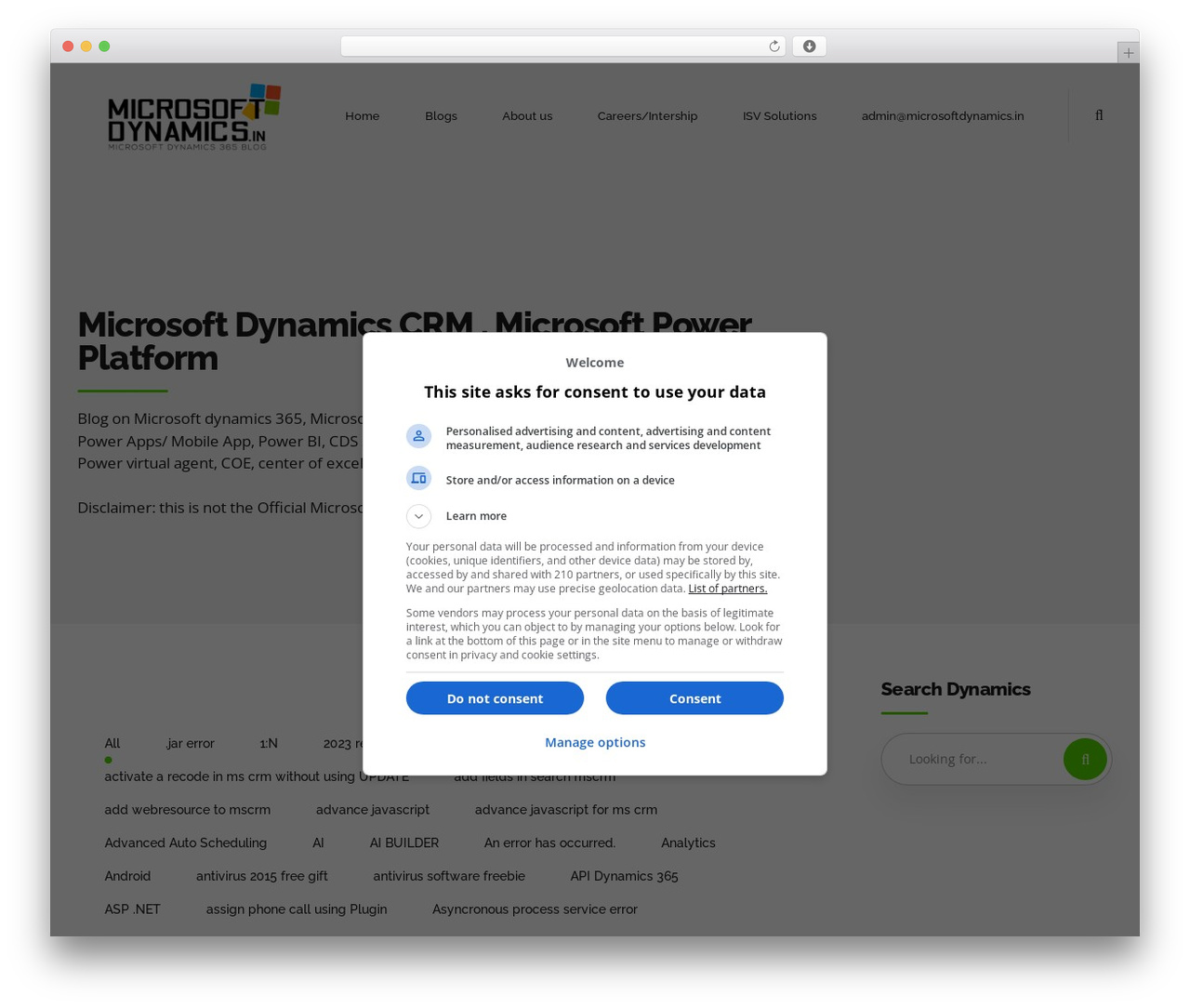Open antivirus software freebie tag
Viewport: 1190px width, 1008px height.
[x=449, y=877]
